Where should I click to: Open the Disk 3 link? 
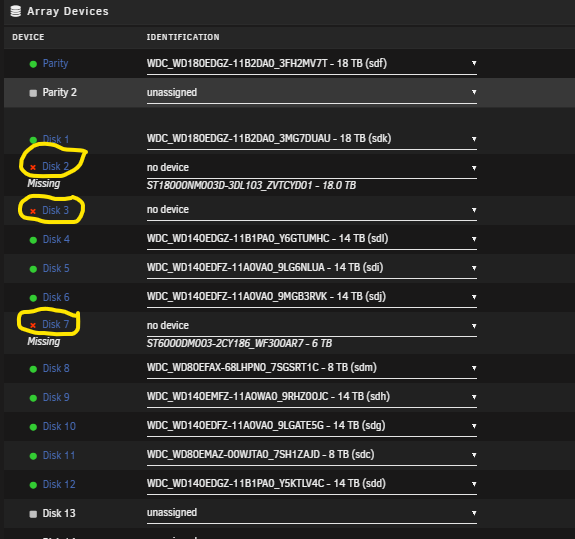56,210
